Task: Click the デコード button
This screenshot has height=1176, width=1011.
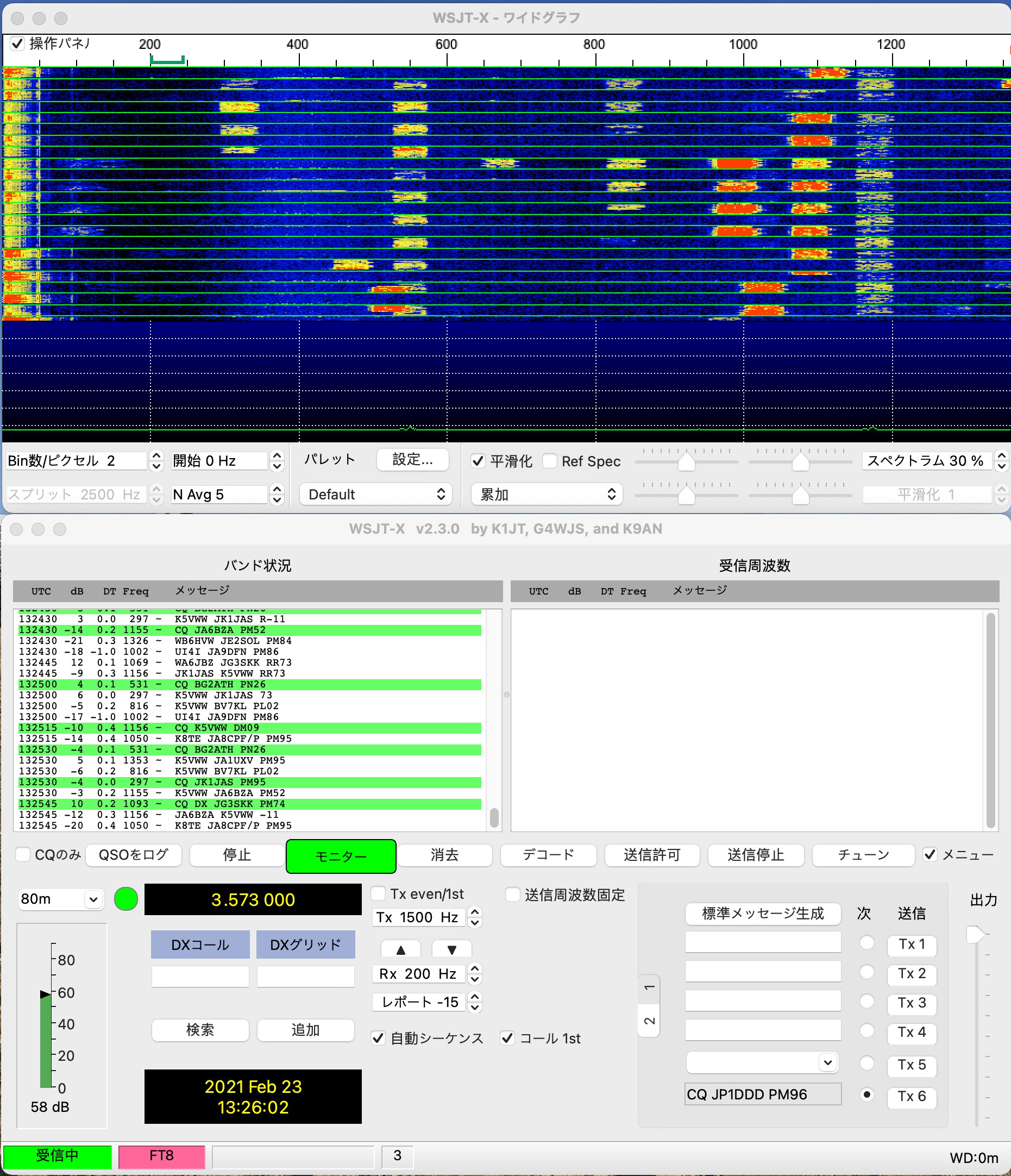Action: click(548, 855)
